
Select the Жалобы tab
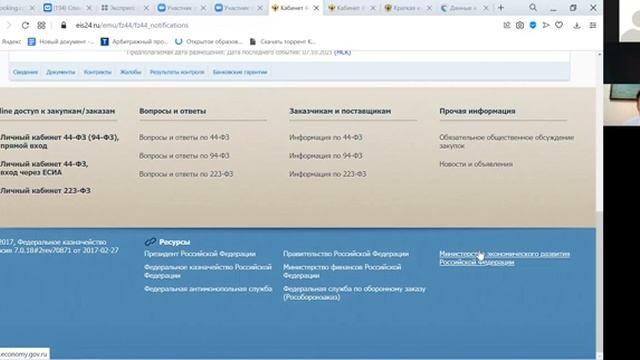[x=131, y=72]
